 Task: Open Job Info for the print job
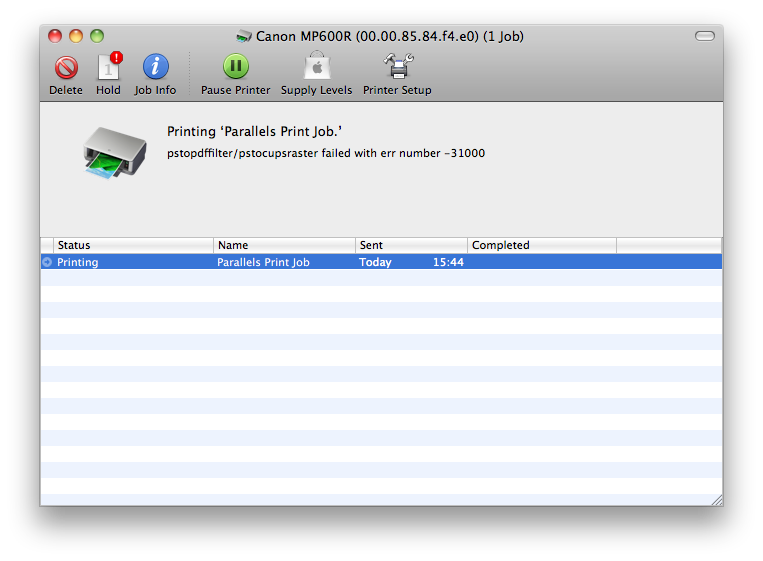[155, 67]
